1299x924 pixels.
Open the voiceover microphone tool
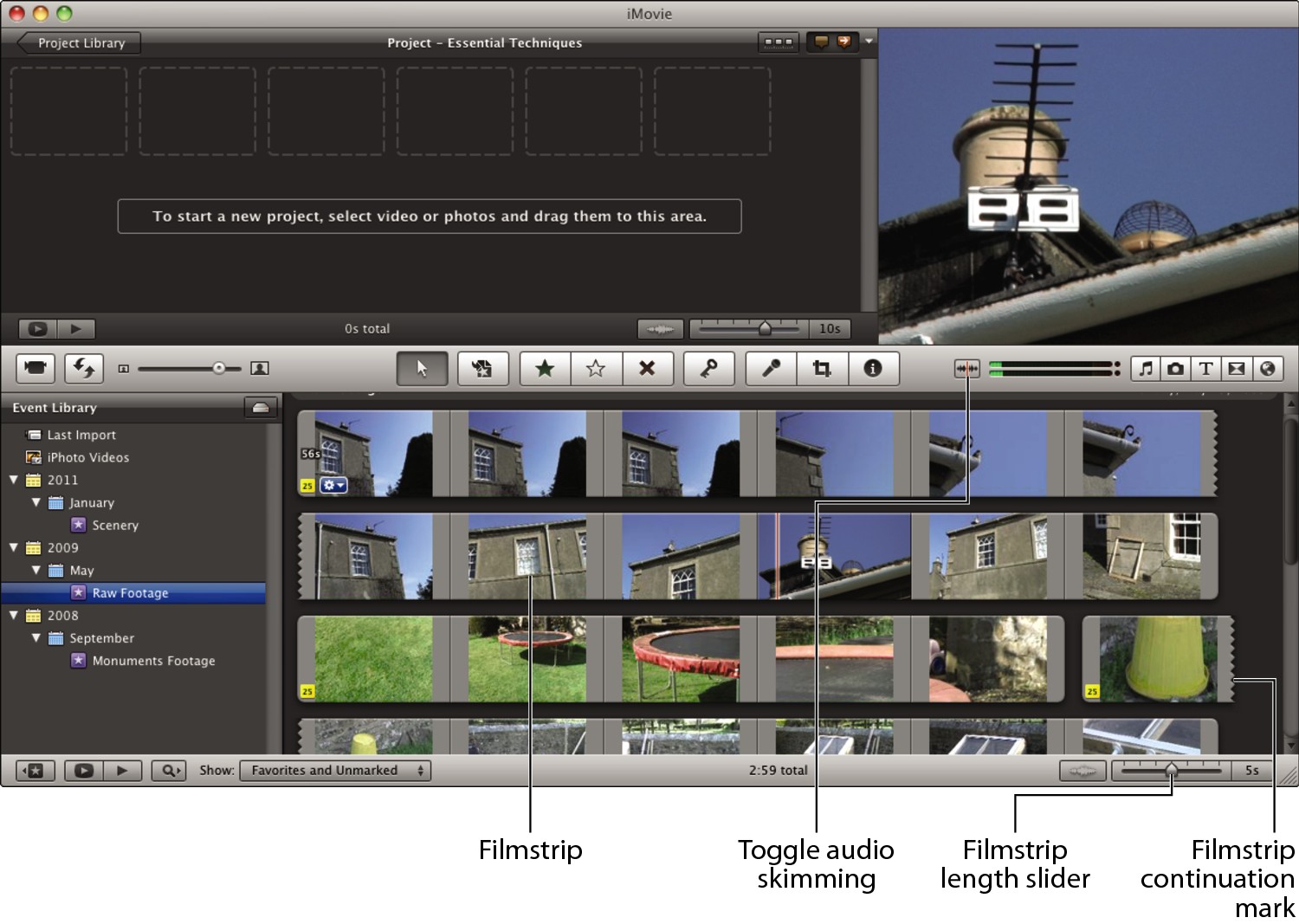(x=771, y=368)
